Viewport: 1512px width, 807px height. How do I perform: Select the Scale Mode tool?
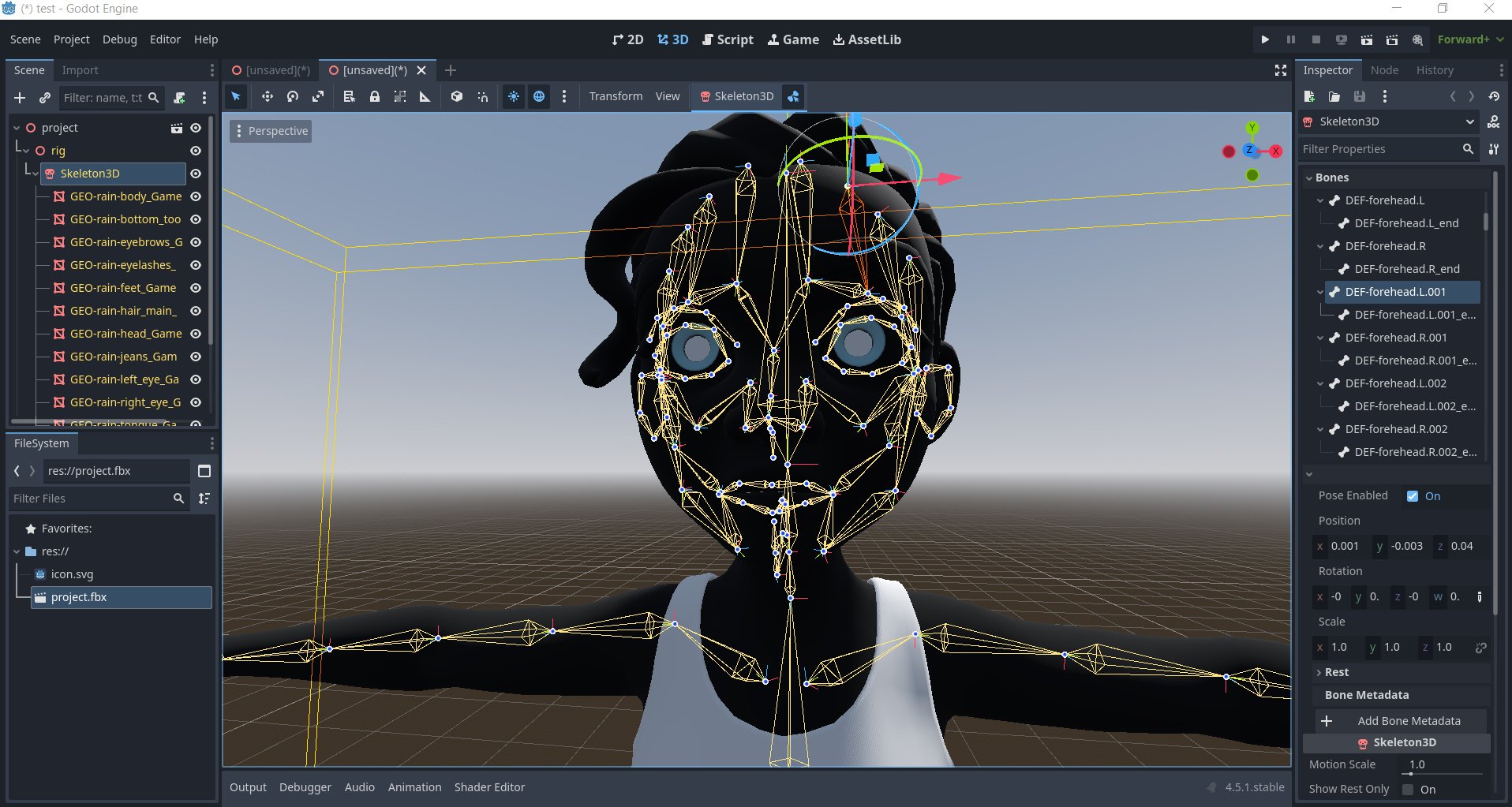318,96
